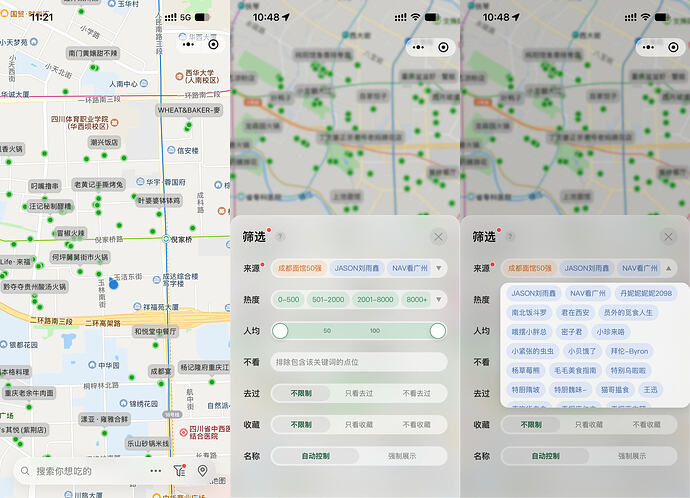Expand 热度 dropdown arrow in middle screen
Viewport: 690px width, 498px height.
(439, 300)
